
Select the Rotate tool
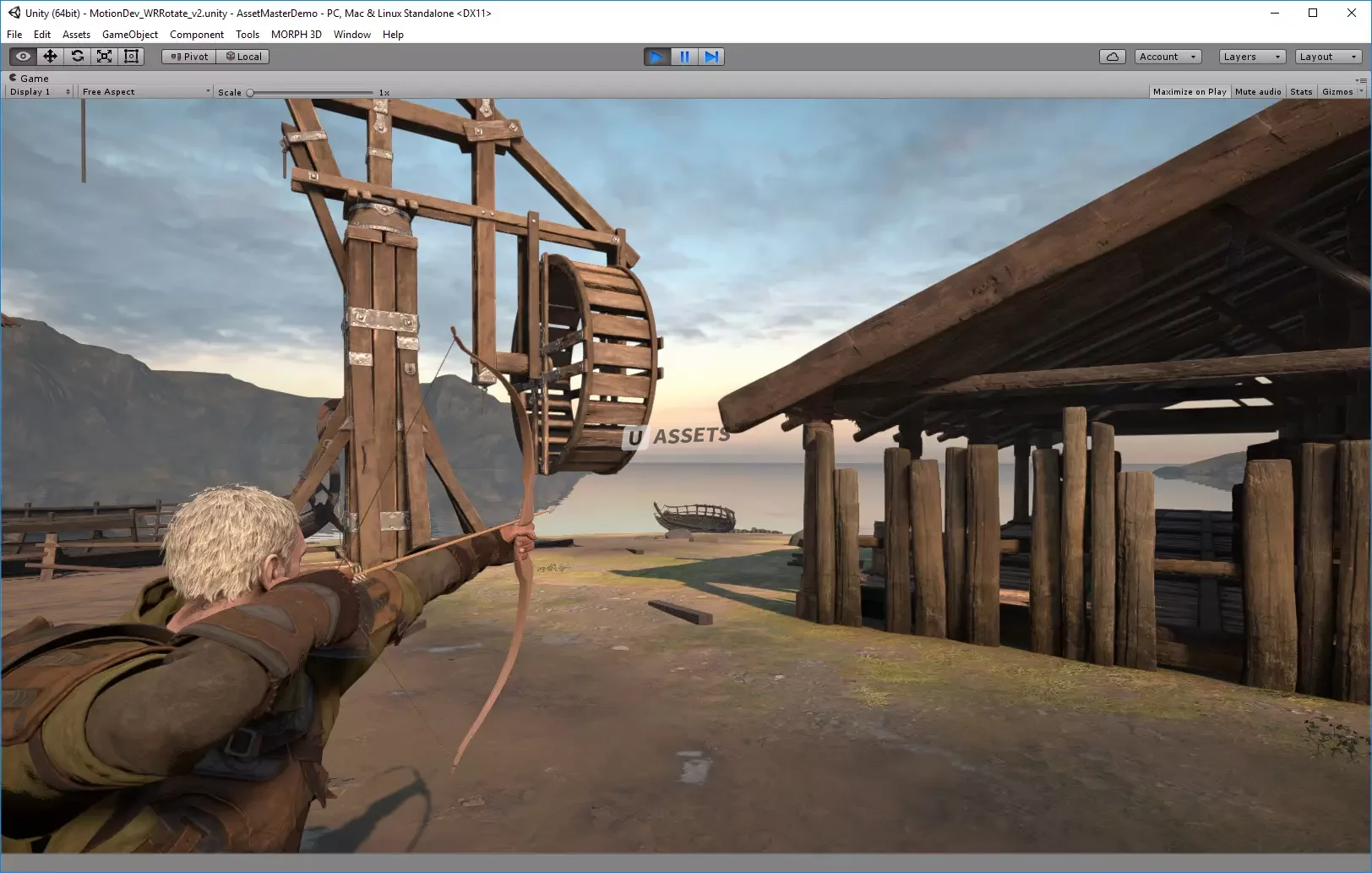click(77, 57)
